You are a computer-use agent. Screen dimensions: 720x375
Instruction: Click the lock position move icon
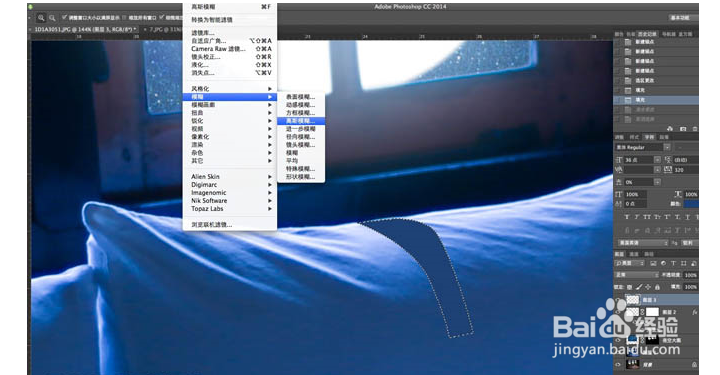(648, 287)
